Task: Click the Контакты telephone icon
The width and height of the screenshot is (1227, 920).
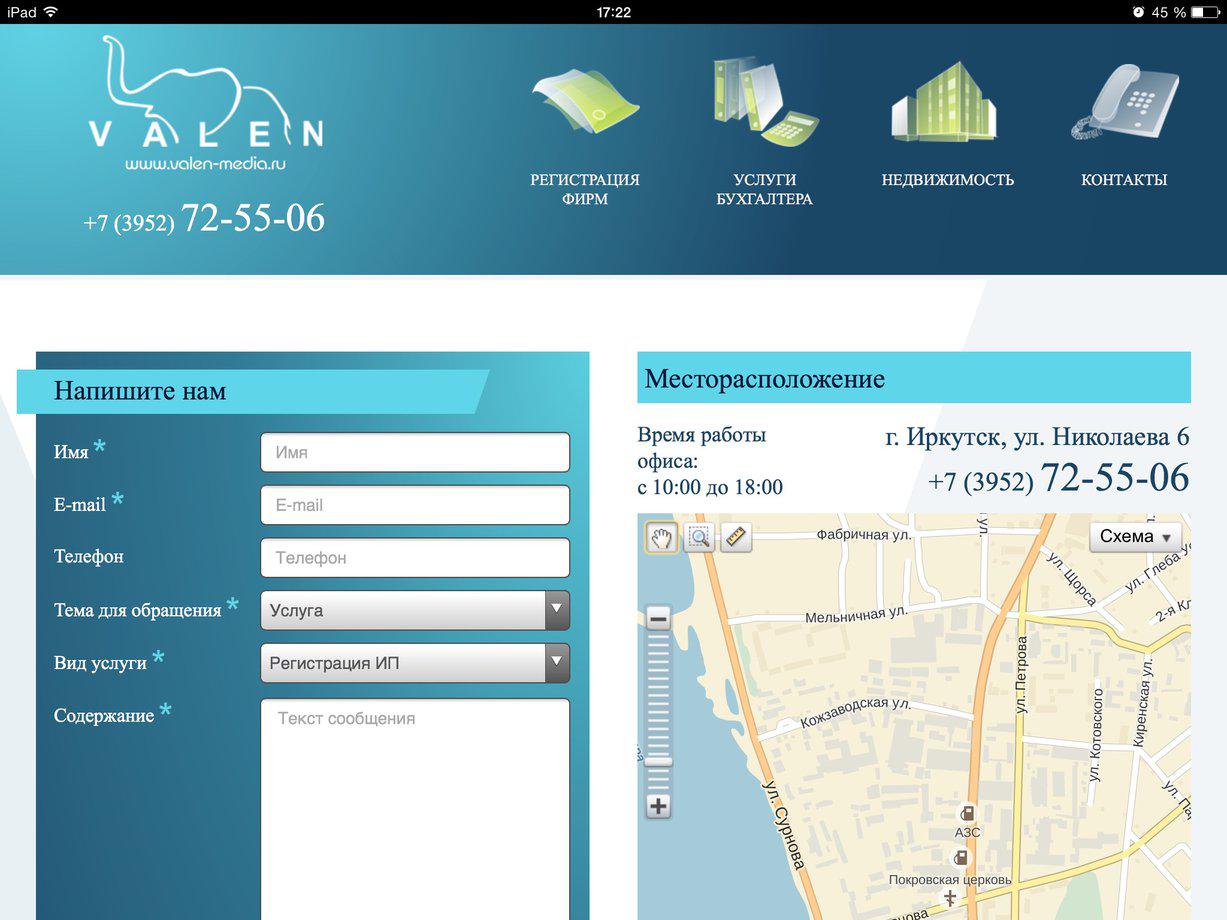Action: pos(1124,102)
